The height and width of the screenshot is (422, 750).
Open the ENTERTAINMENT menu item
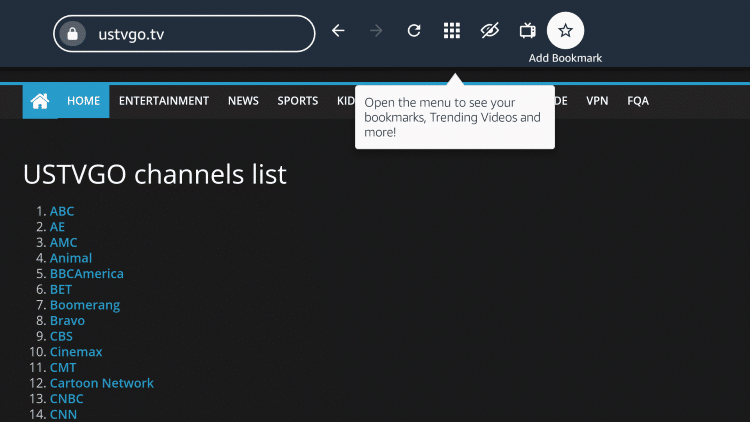[x=164, y=101]
